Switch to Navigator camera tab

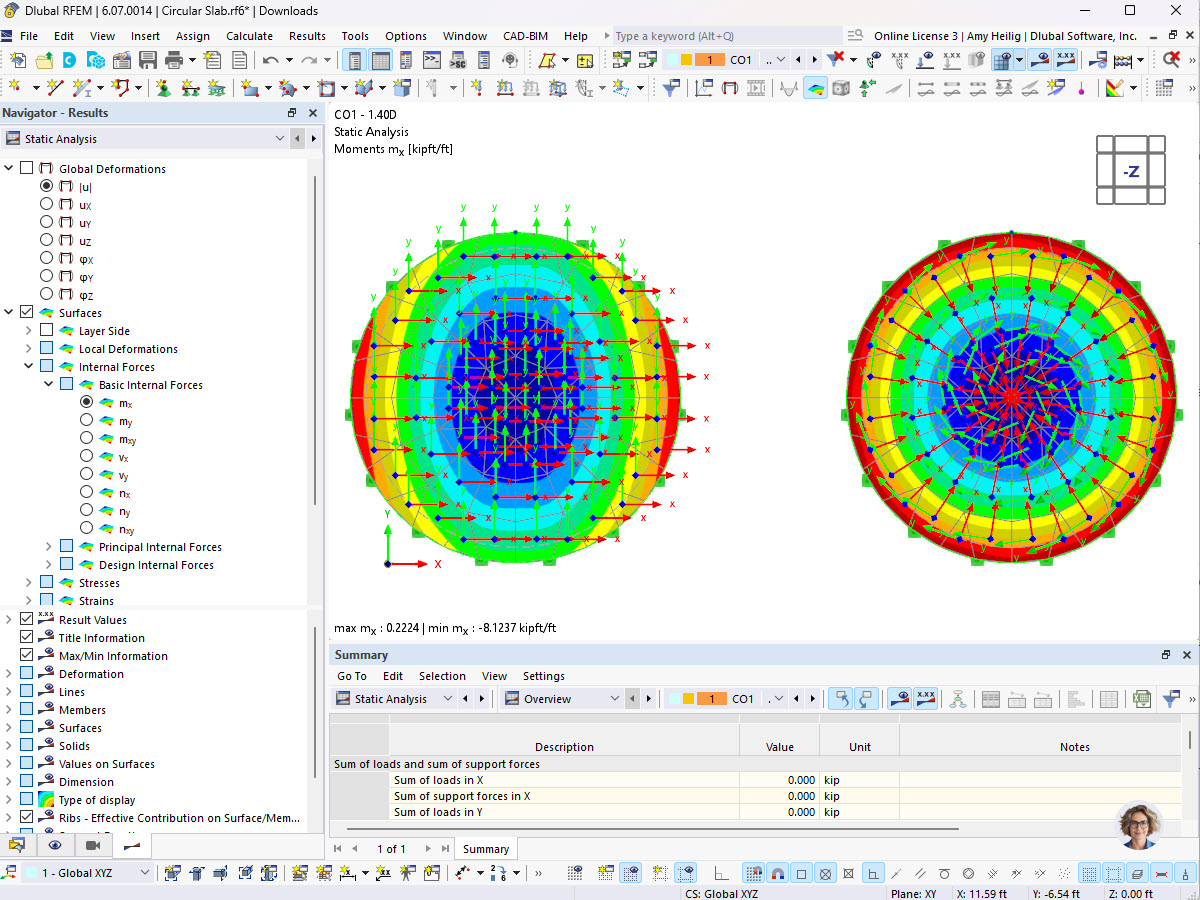pyautogui.click(x=93, y=845)
